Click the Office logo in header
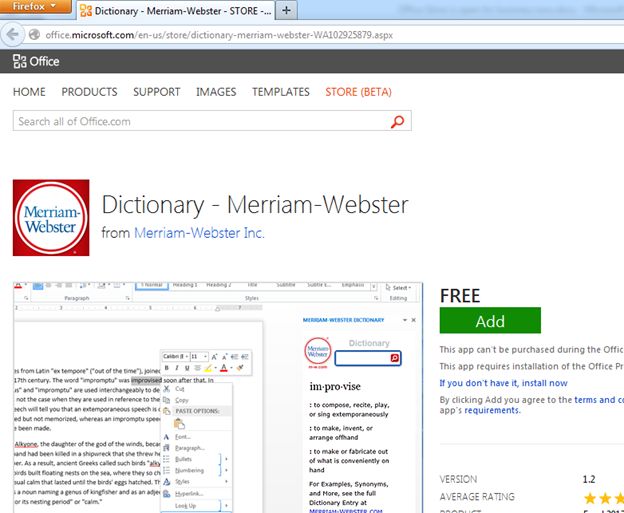The image size is (624, 513). coord(36,61)
